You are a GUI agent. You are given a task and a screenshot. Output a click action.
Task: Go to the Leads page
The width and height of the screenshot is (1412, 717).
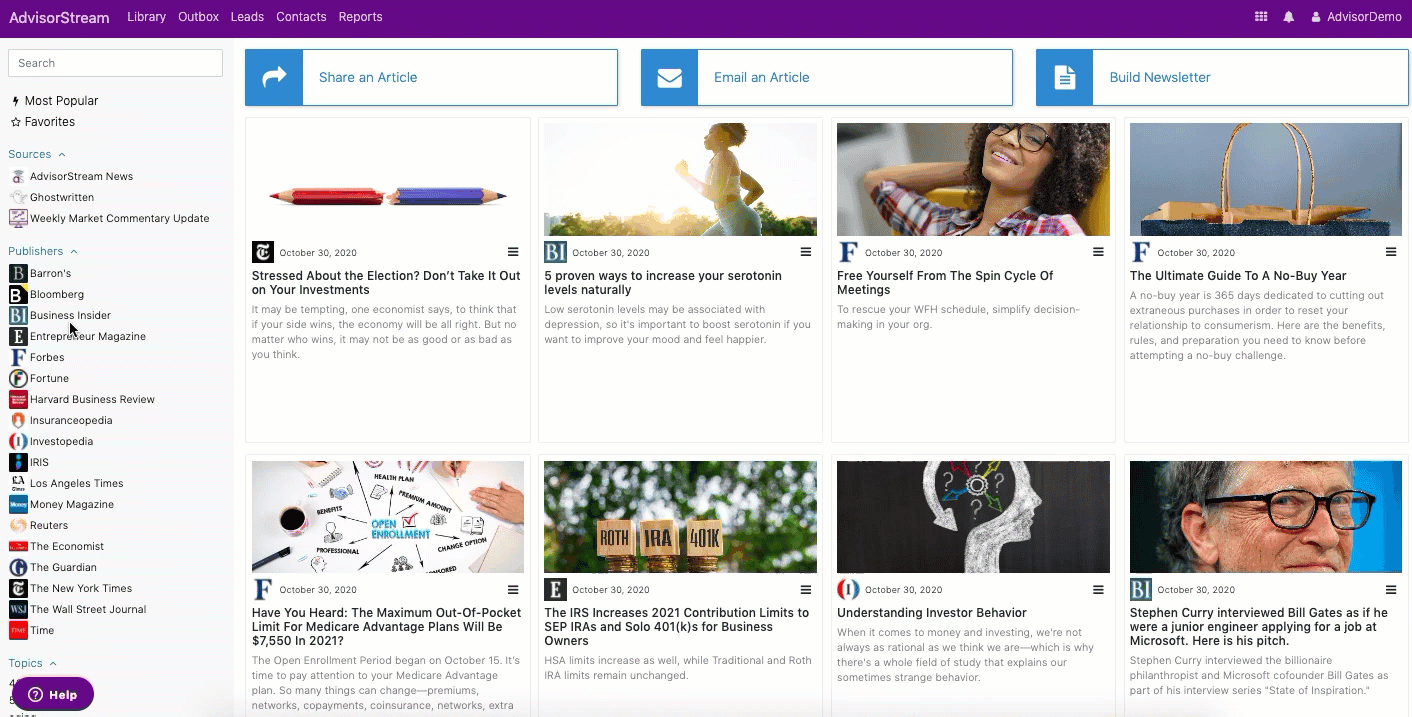[247, 17]
